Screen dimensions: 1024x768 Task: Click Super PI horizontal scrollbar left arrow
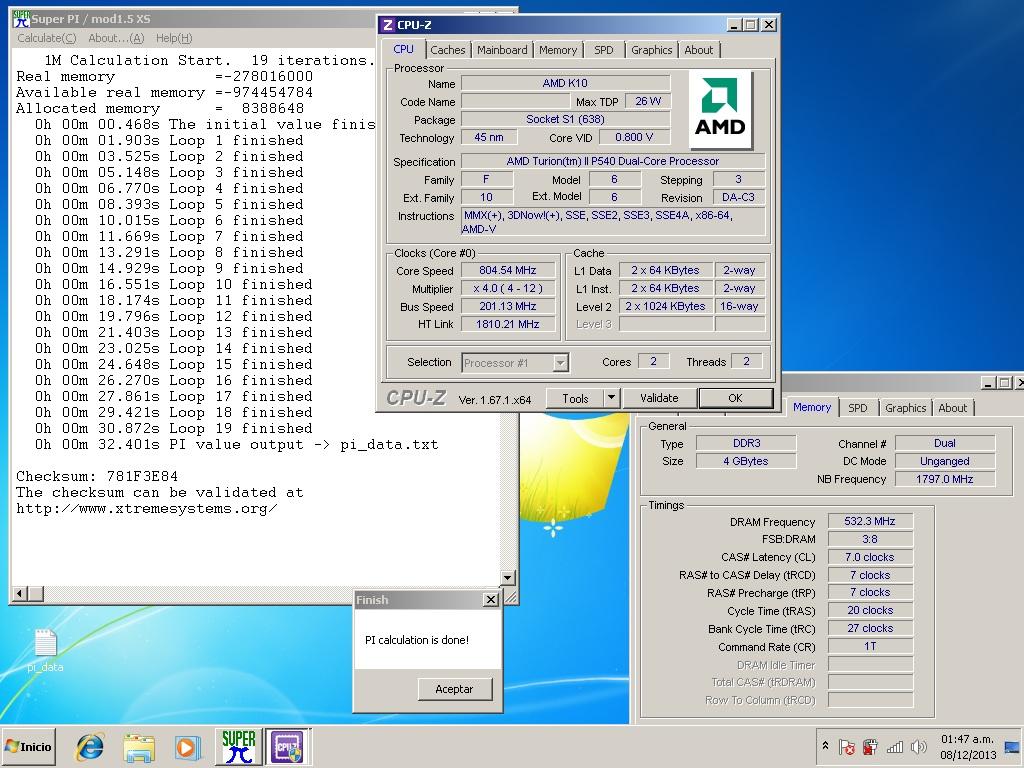click(20, 593)
